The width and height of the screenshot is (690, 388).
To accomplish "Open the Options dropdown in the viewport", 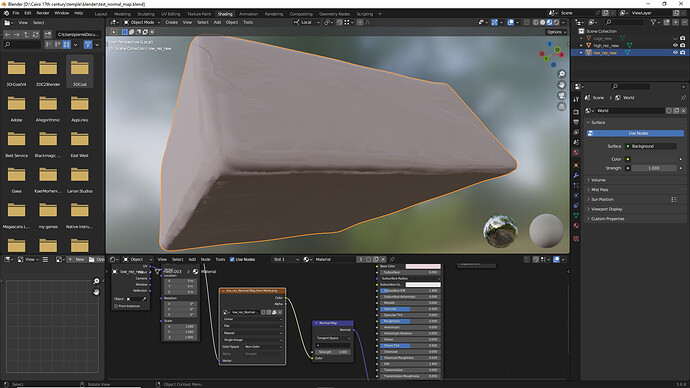I will 556,32.
